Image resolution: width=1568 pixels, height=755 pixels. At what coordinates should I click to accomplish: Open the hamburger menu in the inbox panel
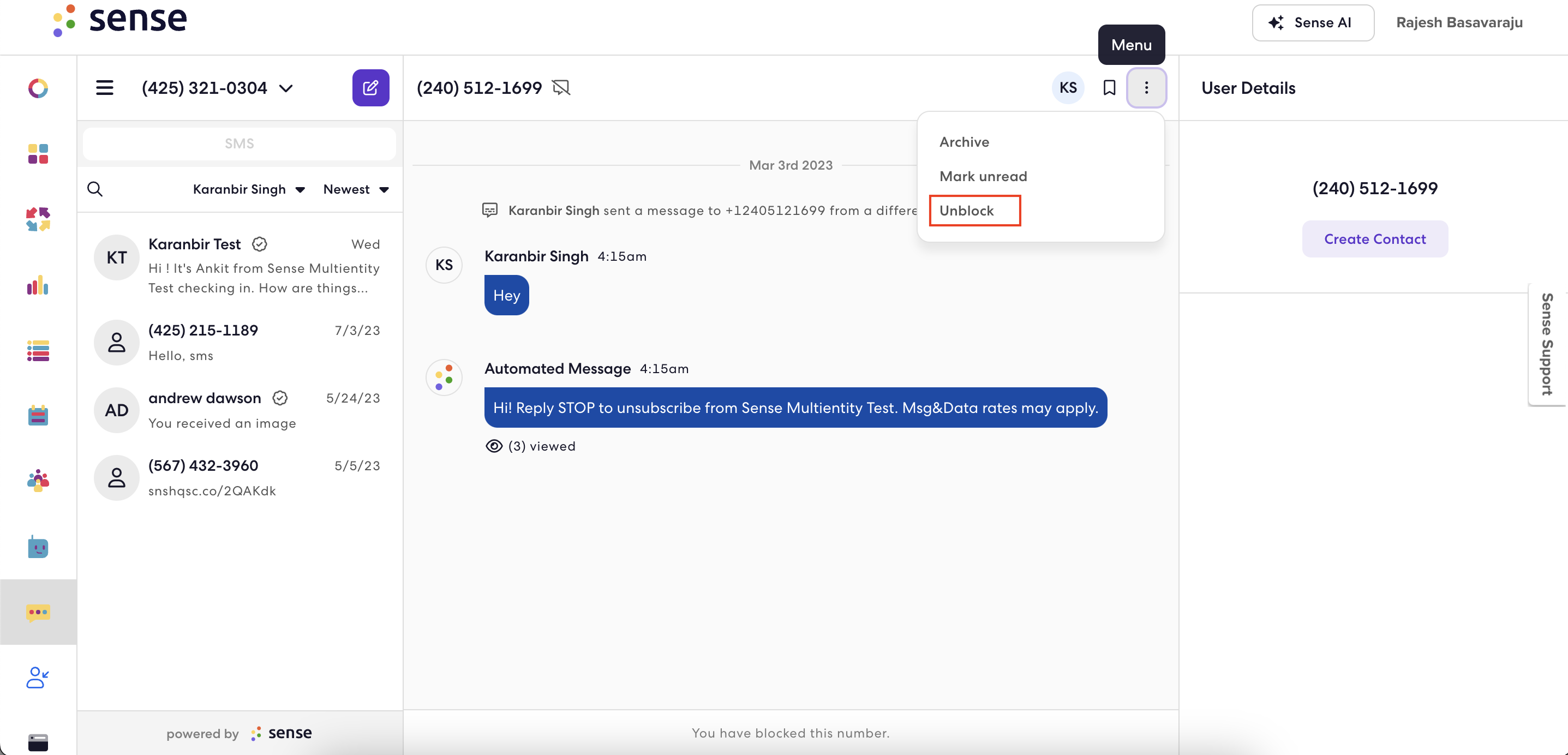pyautogui.click(x=105, y=88)
